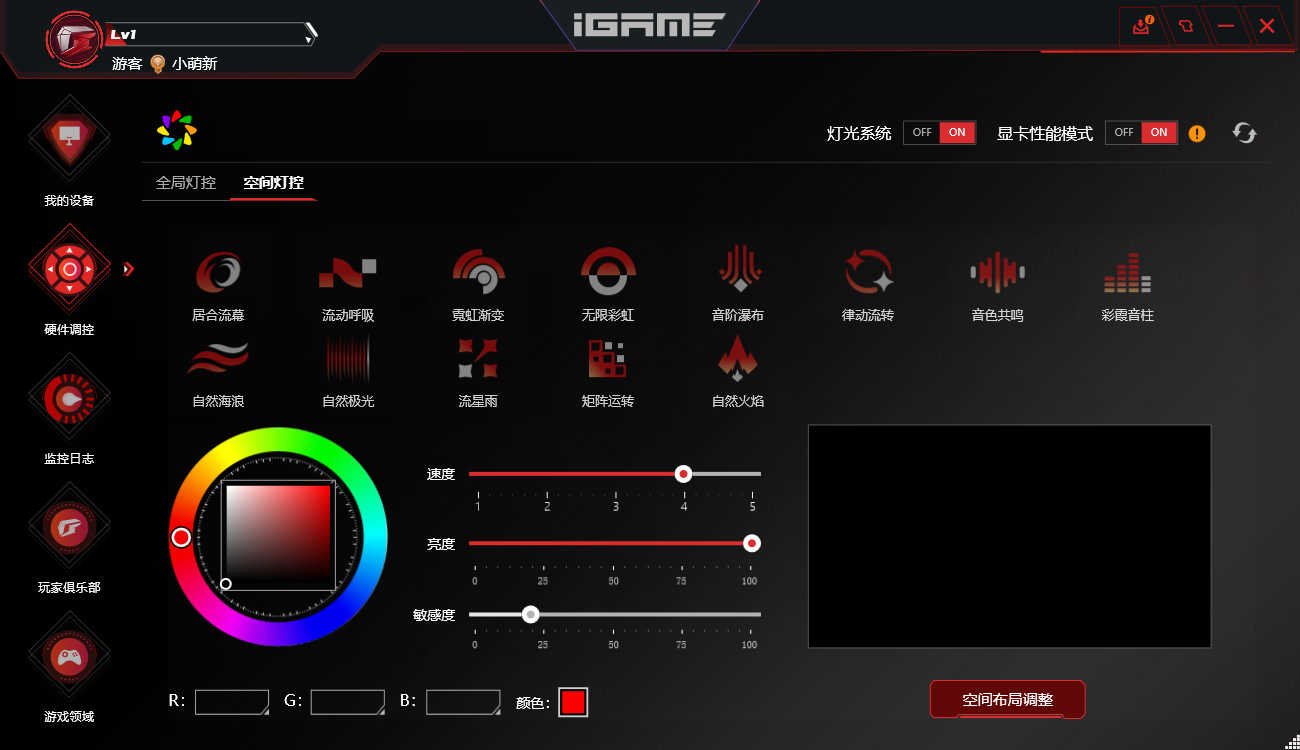Image resolution: width=1300 pixels, height=750 pixels.
Task: Switch to the 空间灯控 tab
Action: pyautogui.click(x=274, y=183)
